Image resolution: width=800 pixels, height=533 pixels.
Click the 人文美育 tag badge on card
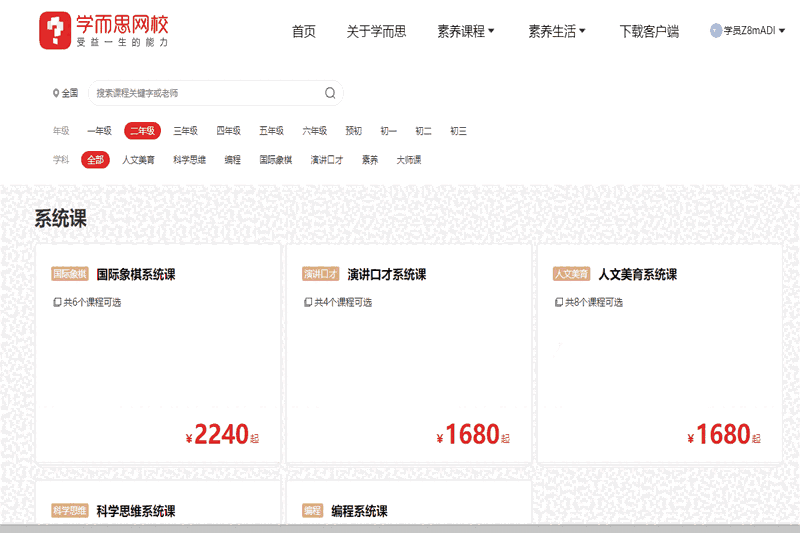[571, 274]
